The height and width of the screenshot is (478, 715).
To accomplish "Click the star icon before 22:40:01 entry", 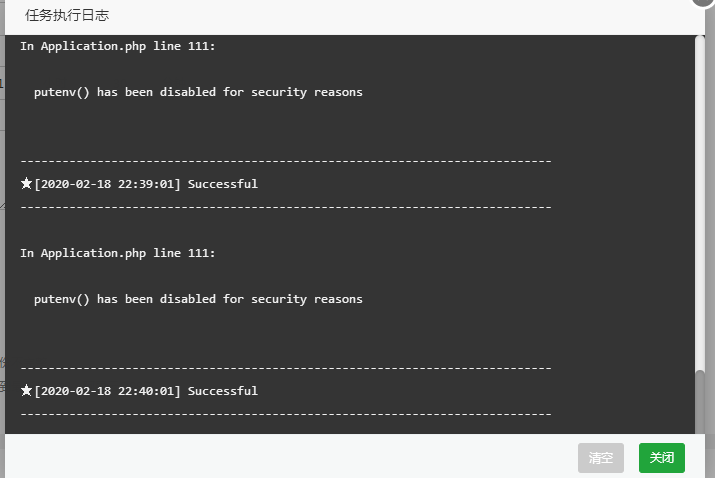I will click(26, 391).
